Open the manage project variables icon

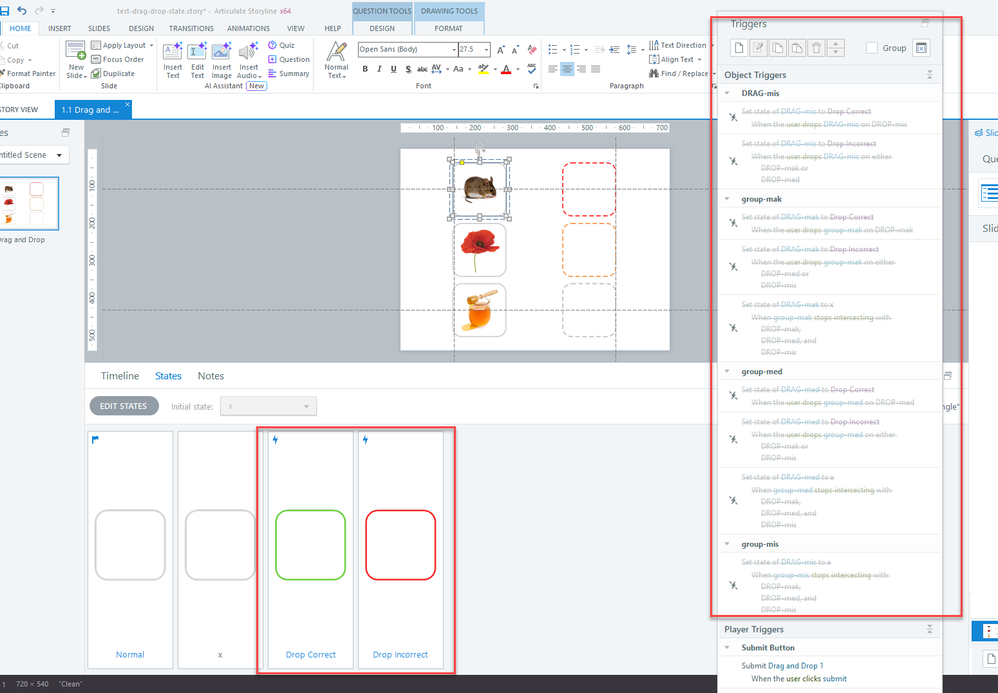pyautogui.click(x=921, y=48)
